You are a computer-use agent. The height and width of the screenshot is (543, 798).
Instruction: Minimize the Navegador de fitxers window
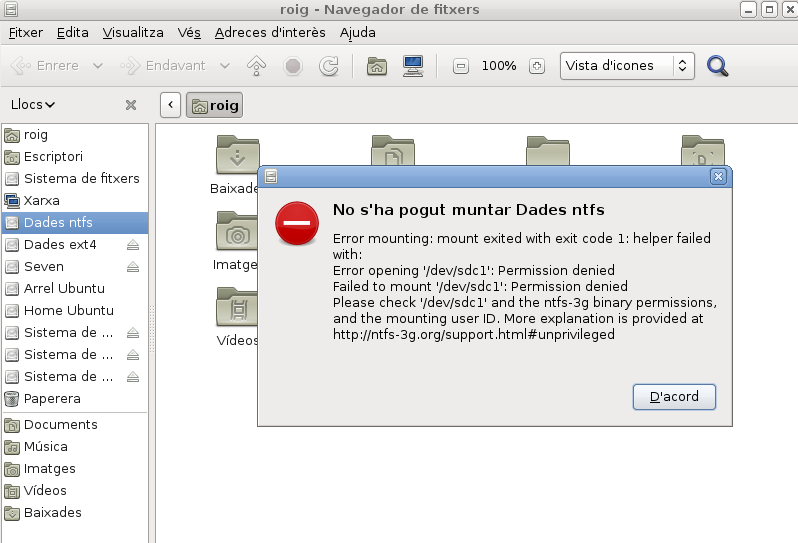tap(748, 9)
